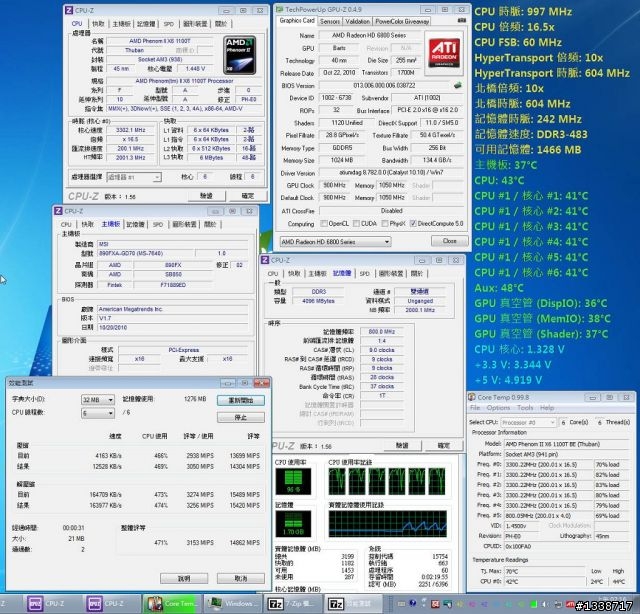Select the 關於 tab in the DDR3 memory CPU-Z window
Image resolution: width=640 pixels, height=614 pixels.
coord(416,274)
